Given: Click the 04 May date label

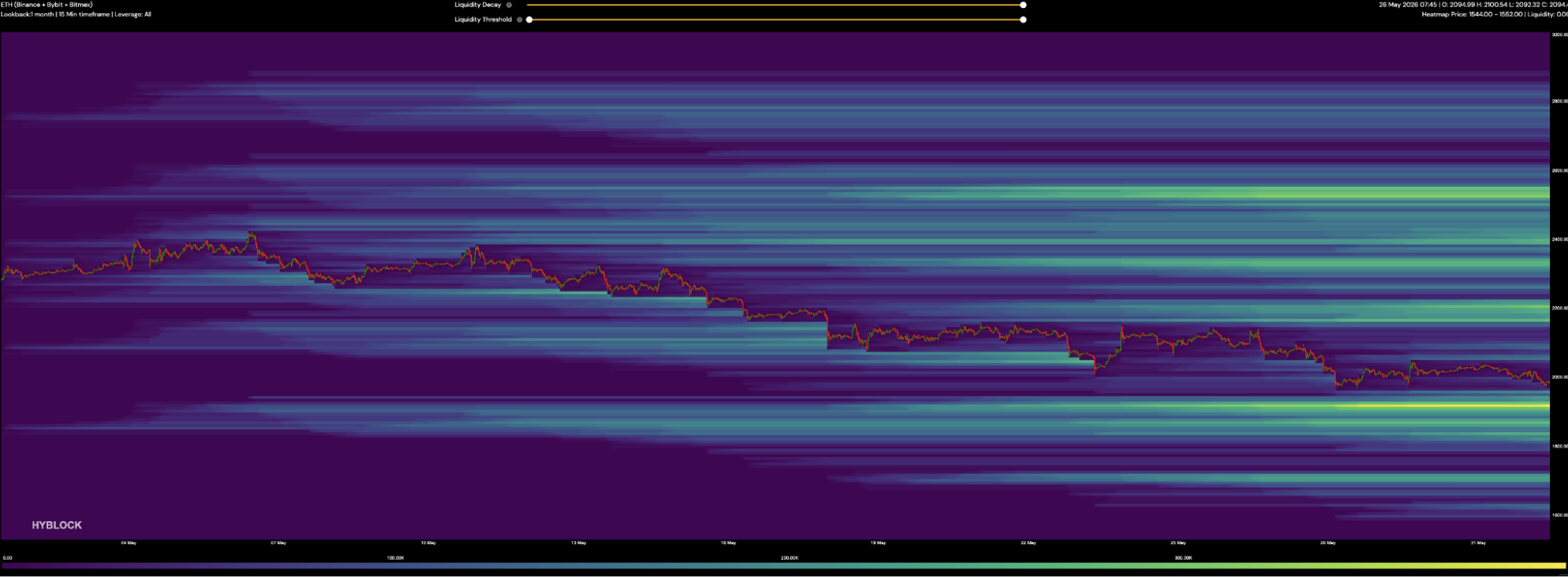Looking at the screenshot, I should pos(128,543).
